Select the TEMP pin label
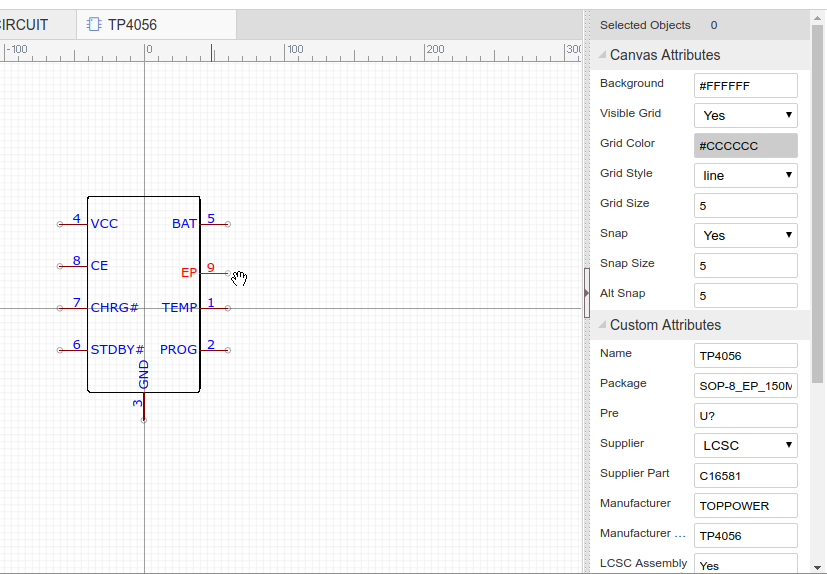The width and height of the screenshot is (827, 574). coord(179,308)
